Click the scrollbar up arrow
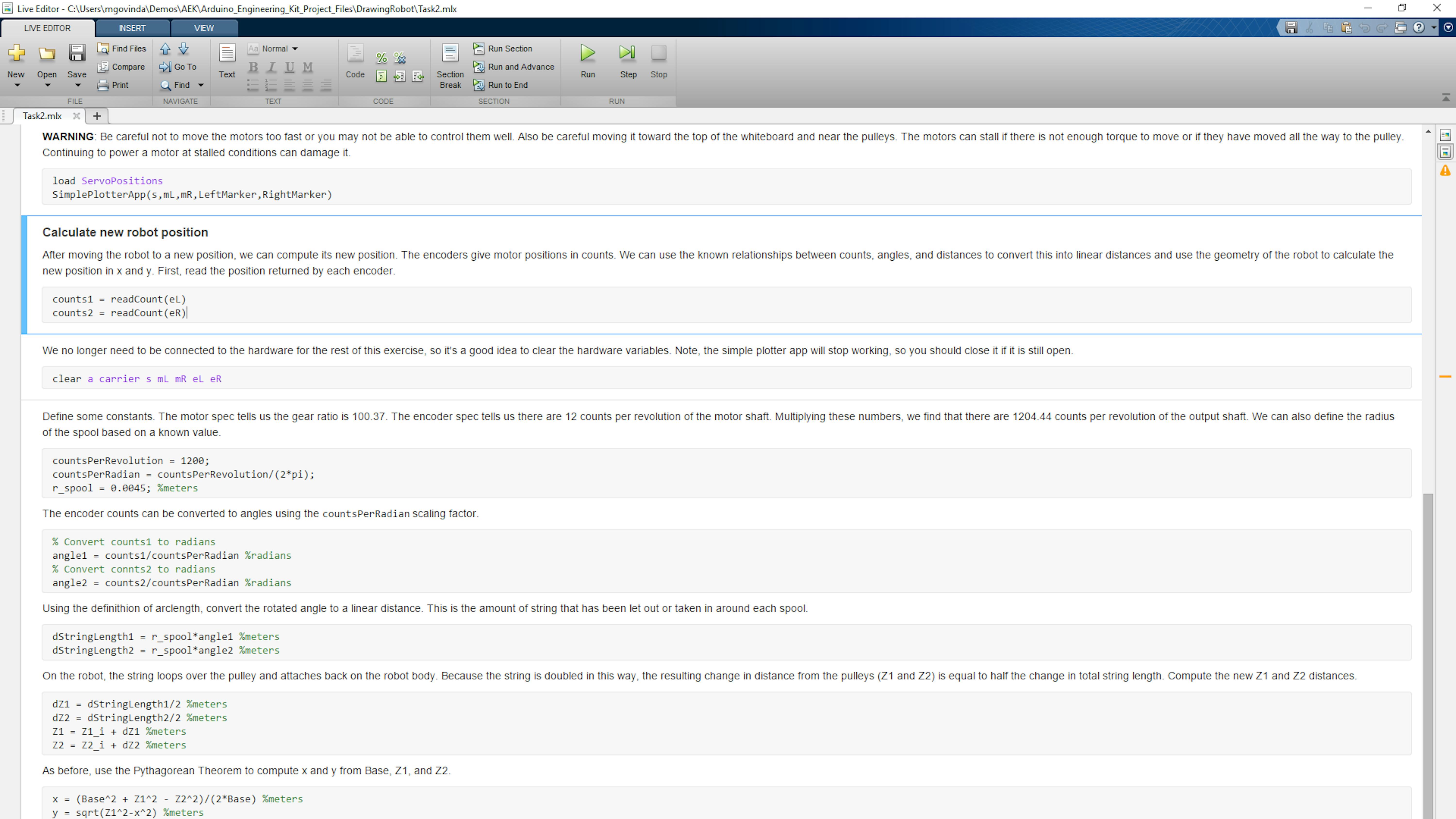The height and width of the screenshot is (819, 1456). (1428, 132)
